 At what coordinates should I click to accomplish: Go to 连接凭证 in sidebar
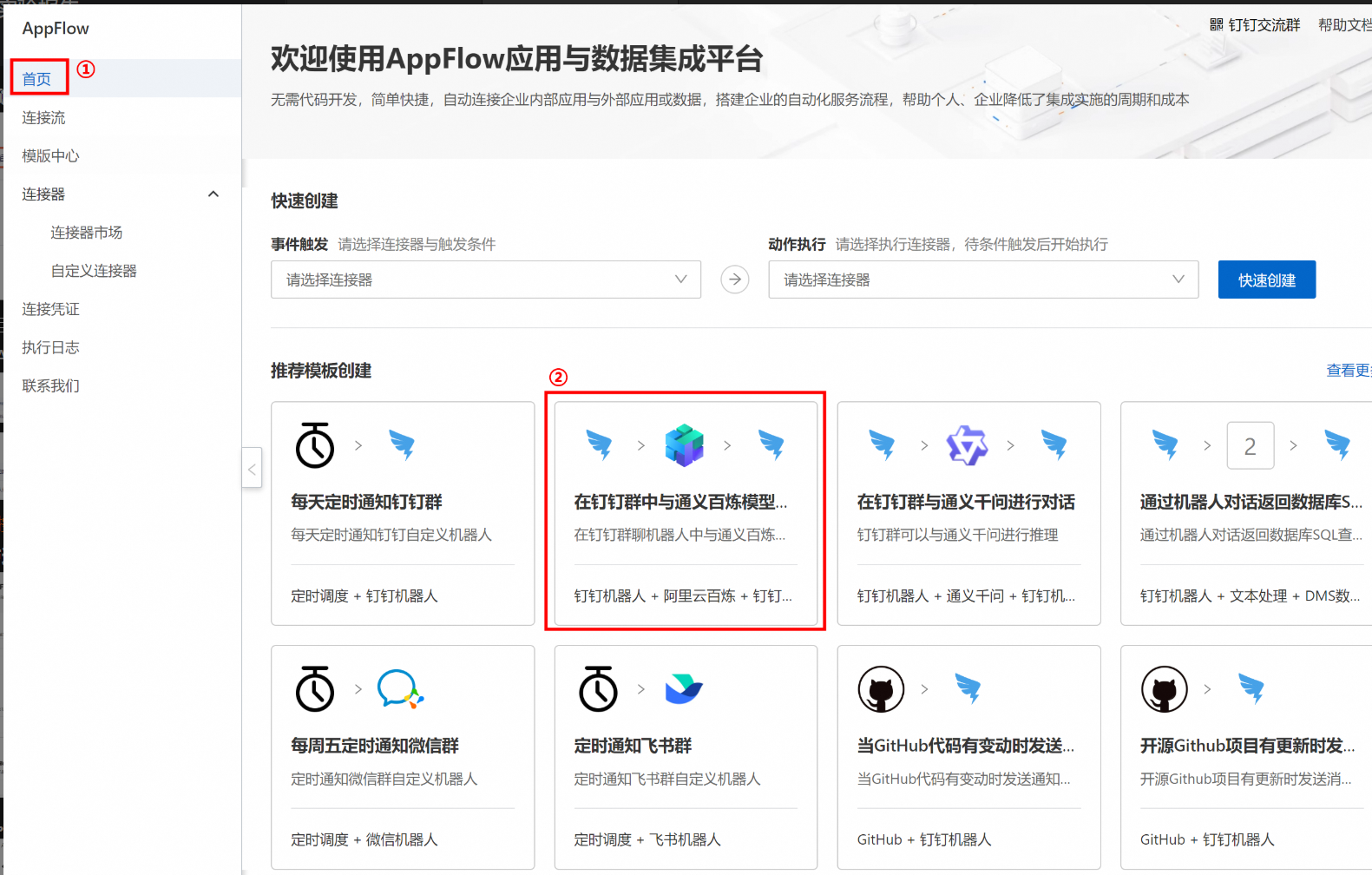(50, 308)
